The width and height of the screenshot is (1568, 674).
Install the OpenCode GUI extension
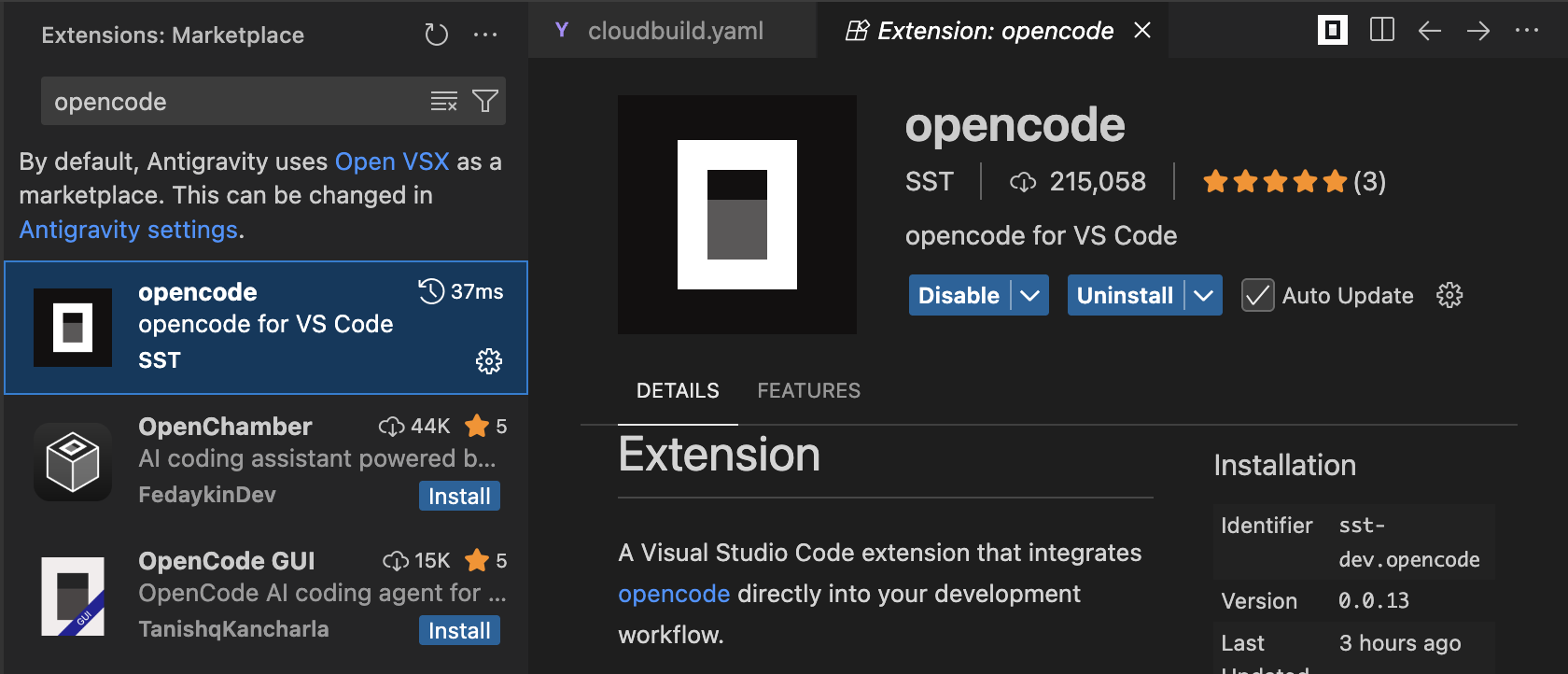[459, 630]
